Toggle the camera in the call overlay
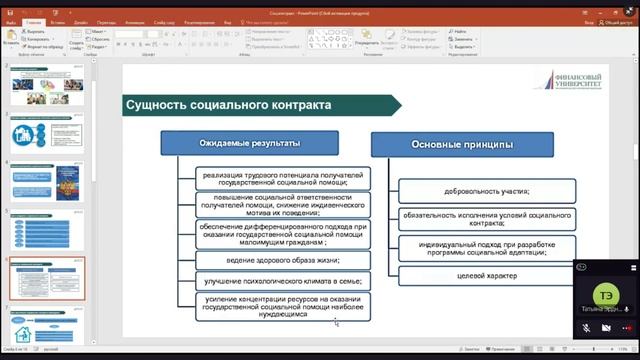Screen dimensions: 640x360 click(606, 328)
